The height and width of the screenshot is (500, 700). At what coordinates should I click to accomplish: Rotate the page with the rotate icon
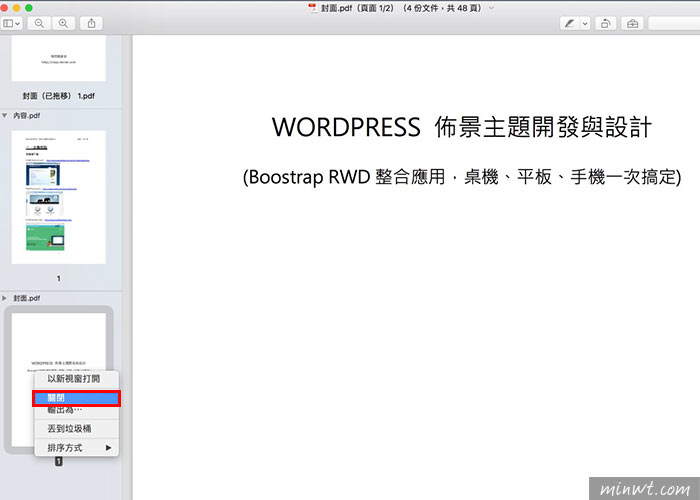tap(605, 23)
